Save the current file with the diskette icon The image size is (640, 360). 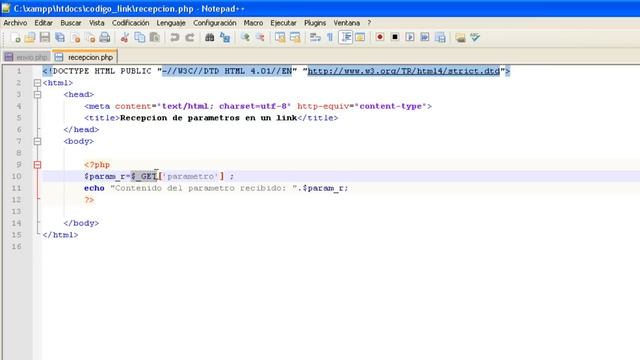[45, 38]
